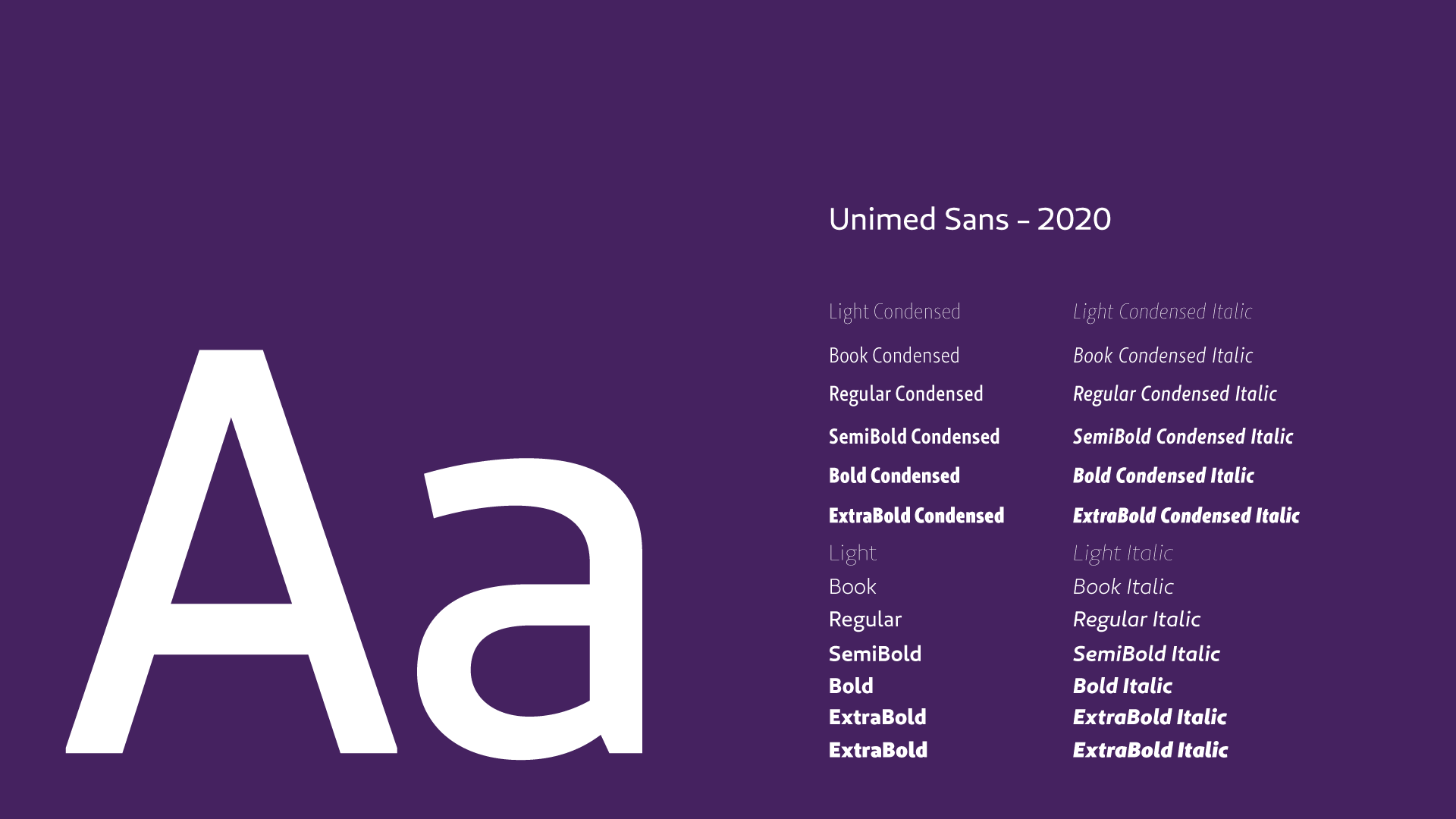Click the large lowercase a glyph
The height and width of the screenshot is (819, 1456).
529,609
